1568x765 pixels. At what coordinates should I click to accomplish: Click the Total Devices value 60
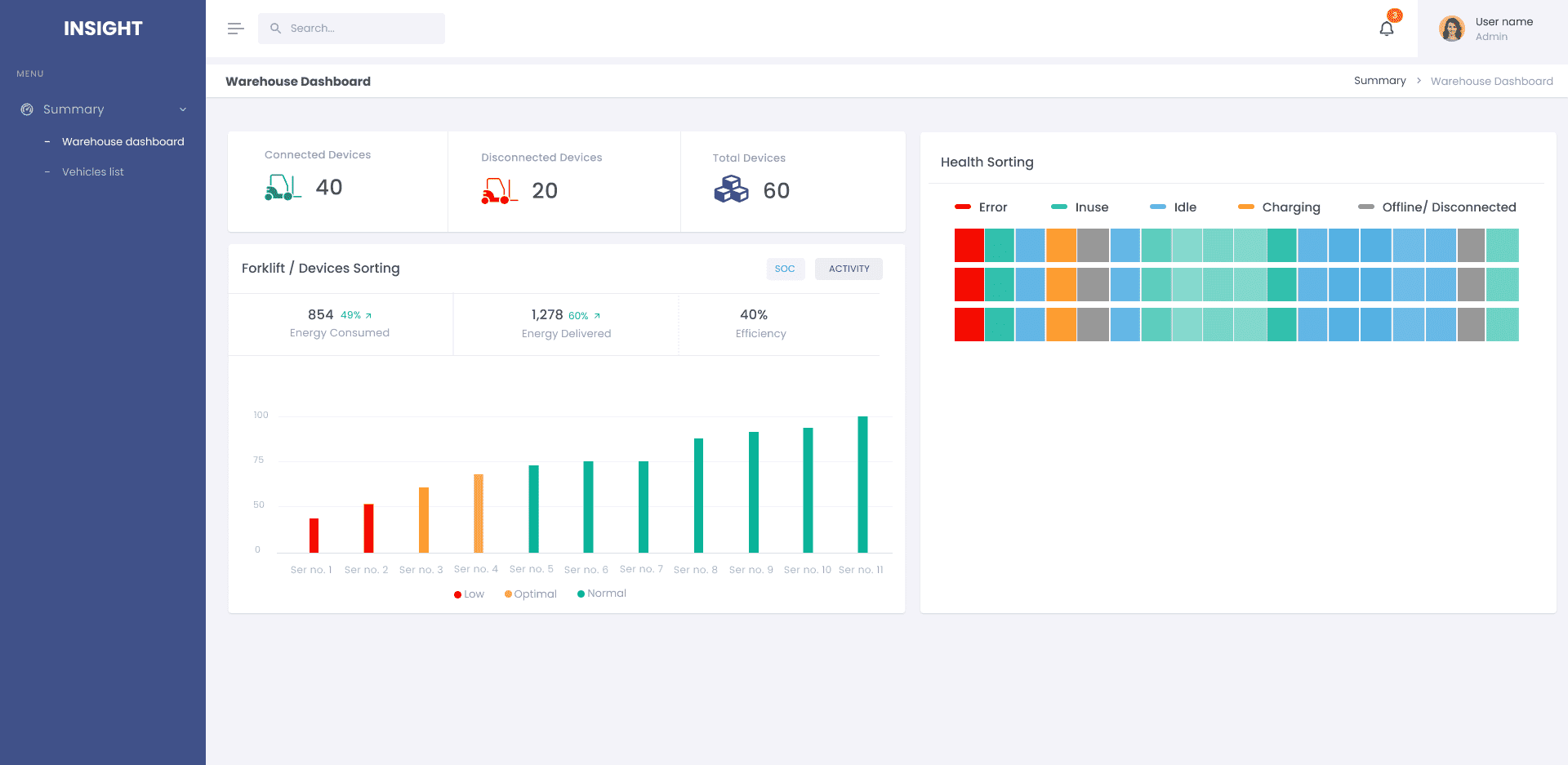point(777,191)
